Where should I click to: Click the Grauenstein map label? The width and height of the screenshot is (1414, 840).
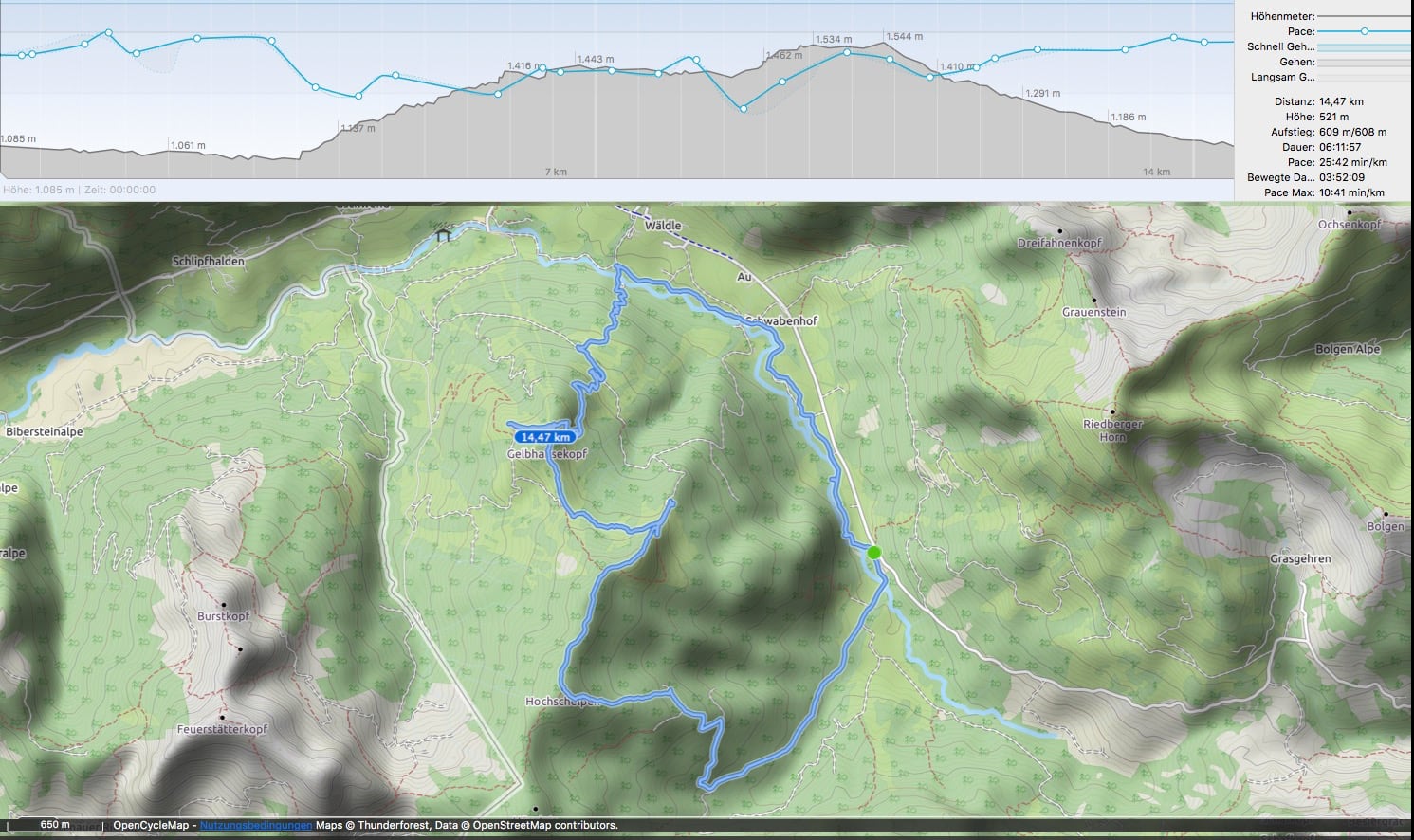(1094, 312)
